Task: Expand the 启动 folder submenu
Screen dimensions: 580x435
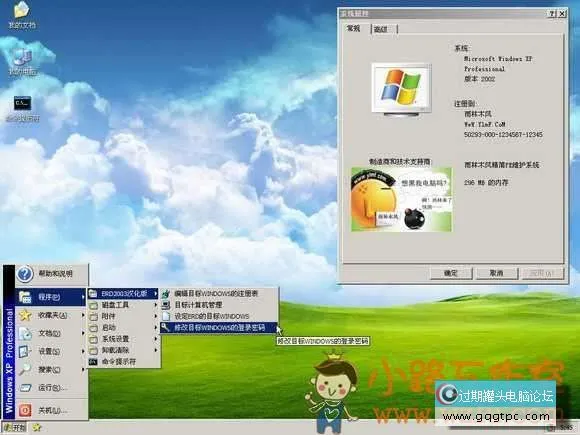Action: [x=124, y=327]
